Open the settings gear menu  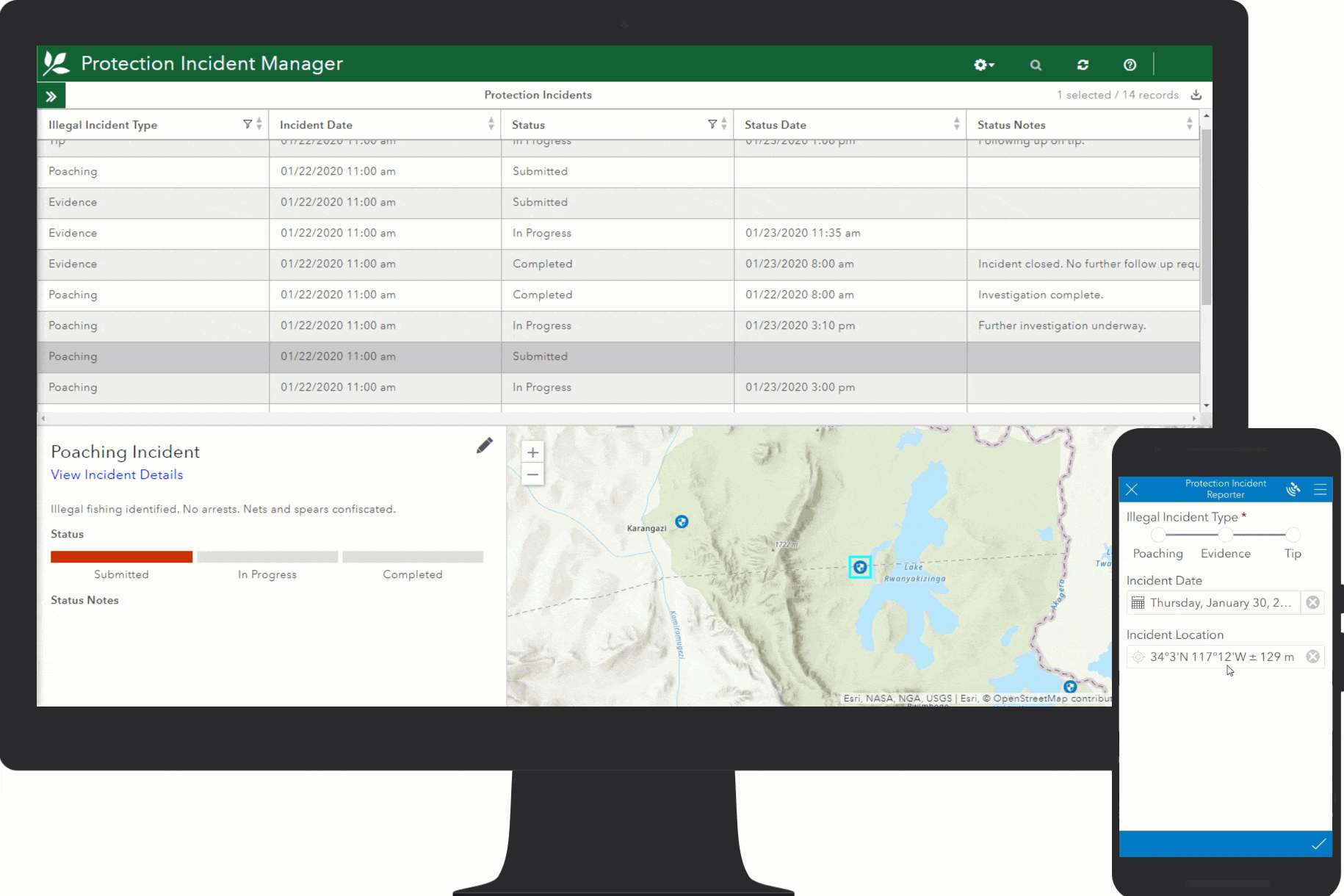[983, 65]
